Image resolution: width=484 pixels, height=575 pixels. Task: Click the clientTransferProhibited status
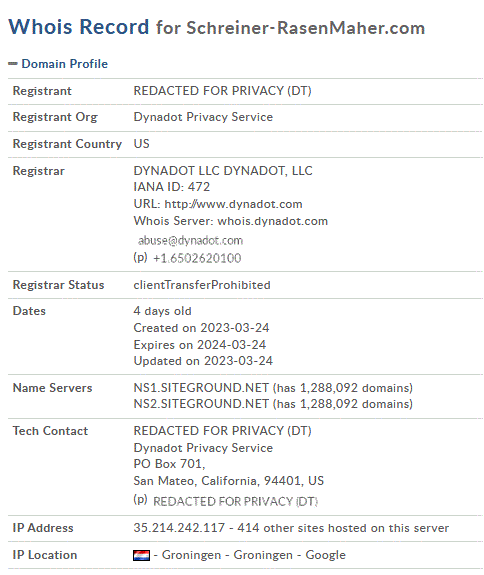click(202, 285)
